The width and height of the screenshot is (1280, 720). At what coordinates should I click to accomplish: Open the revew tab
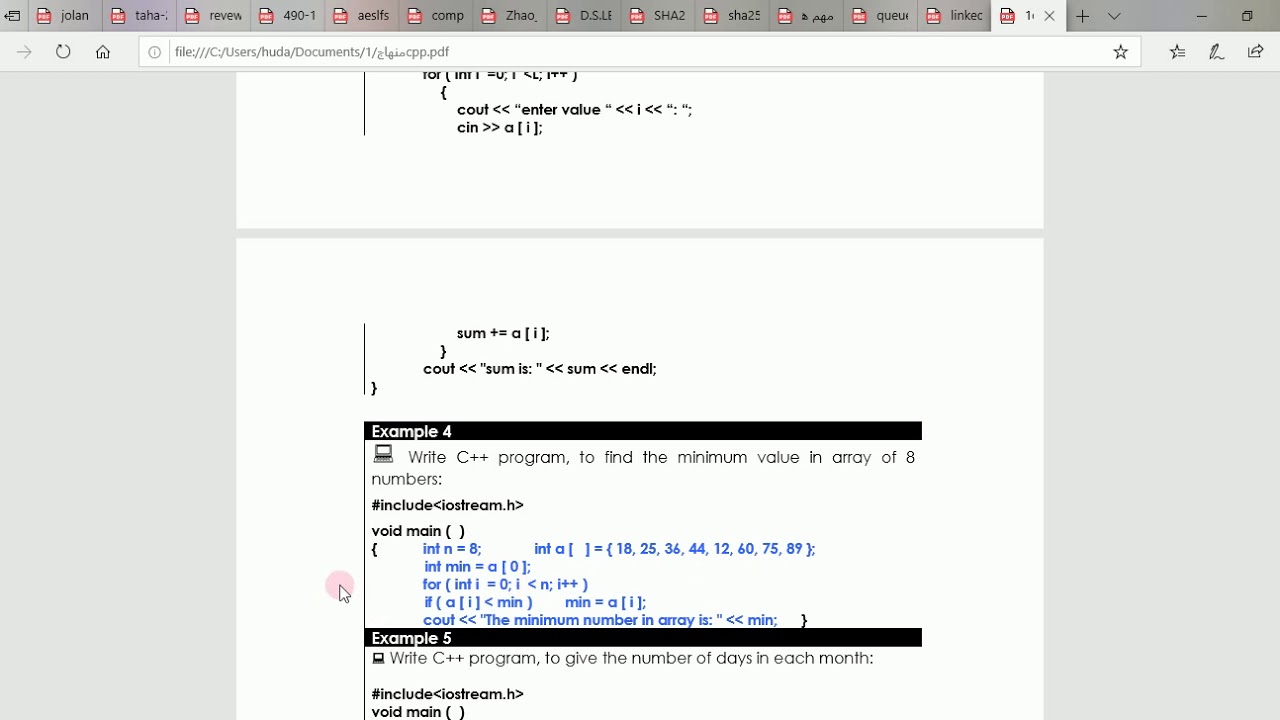[x=214, y=16]
